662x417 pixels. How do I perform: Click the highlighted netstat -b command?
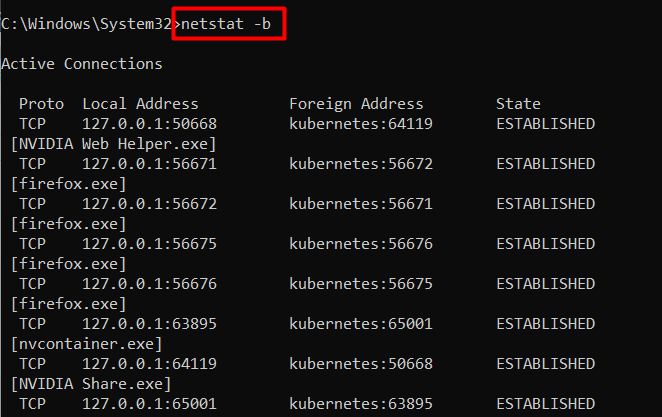[229, 22]
